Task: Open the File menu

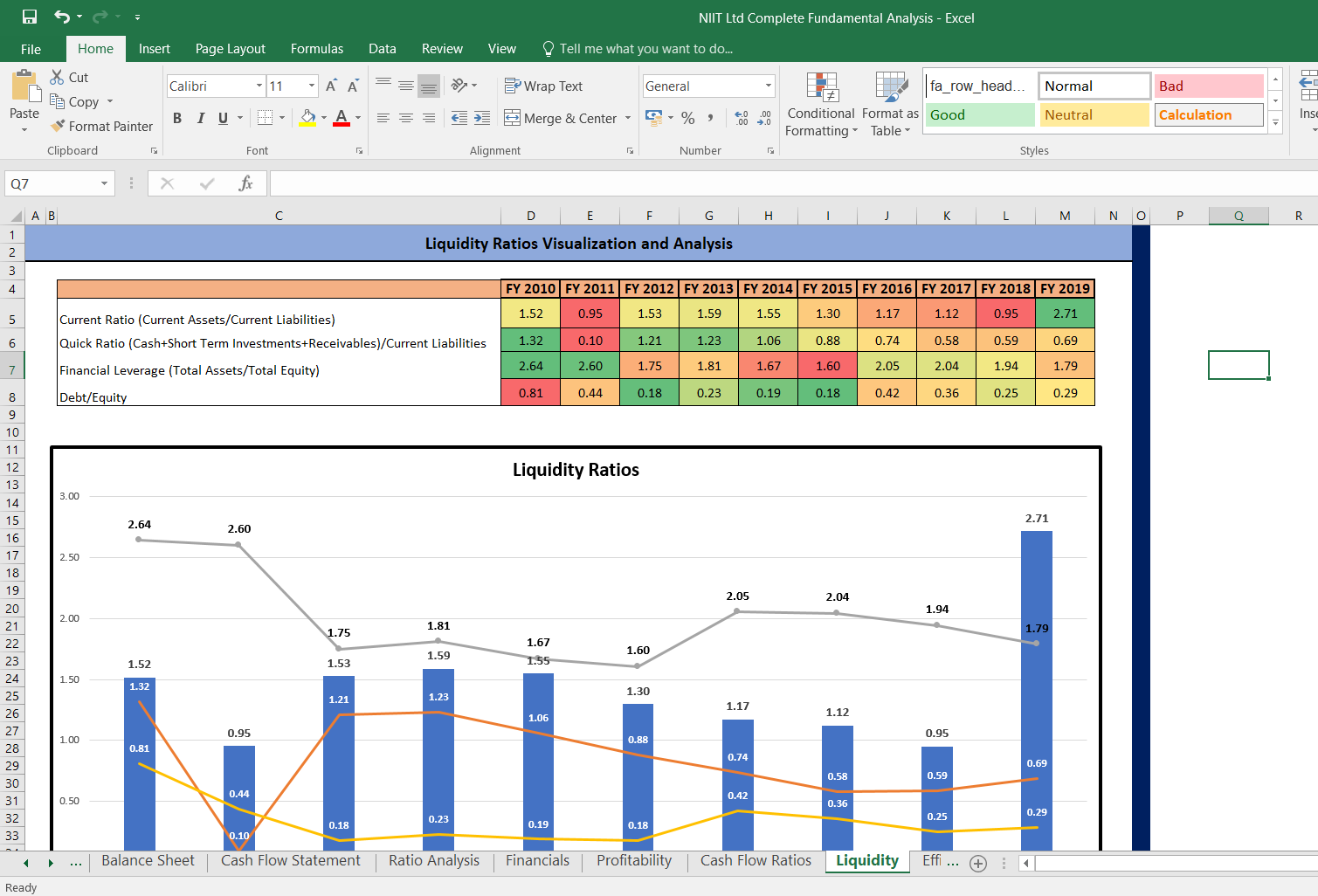Action: 31,49
